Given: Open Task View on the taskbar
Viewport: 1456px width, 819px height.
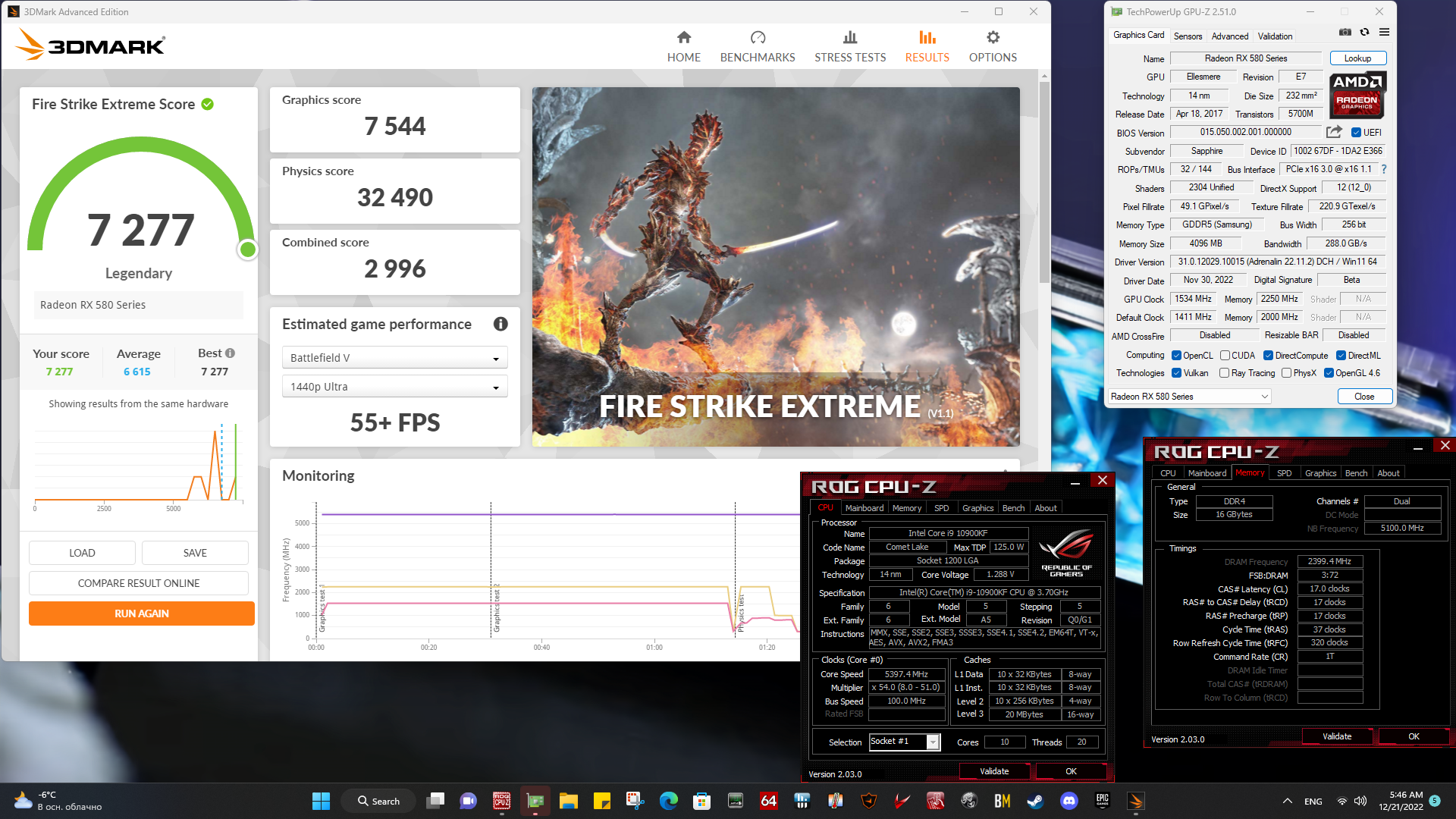Looking at the screenshot, I should click(435, 801).
